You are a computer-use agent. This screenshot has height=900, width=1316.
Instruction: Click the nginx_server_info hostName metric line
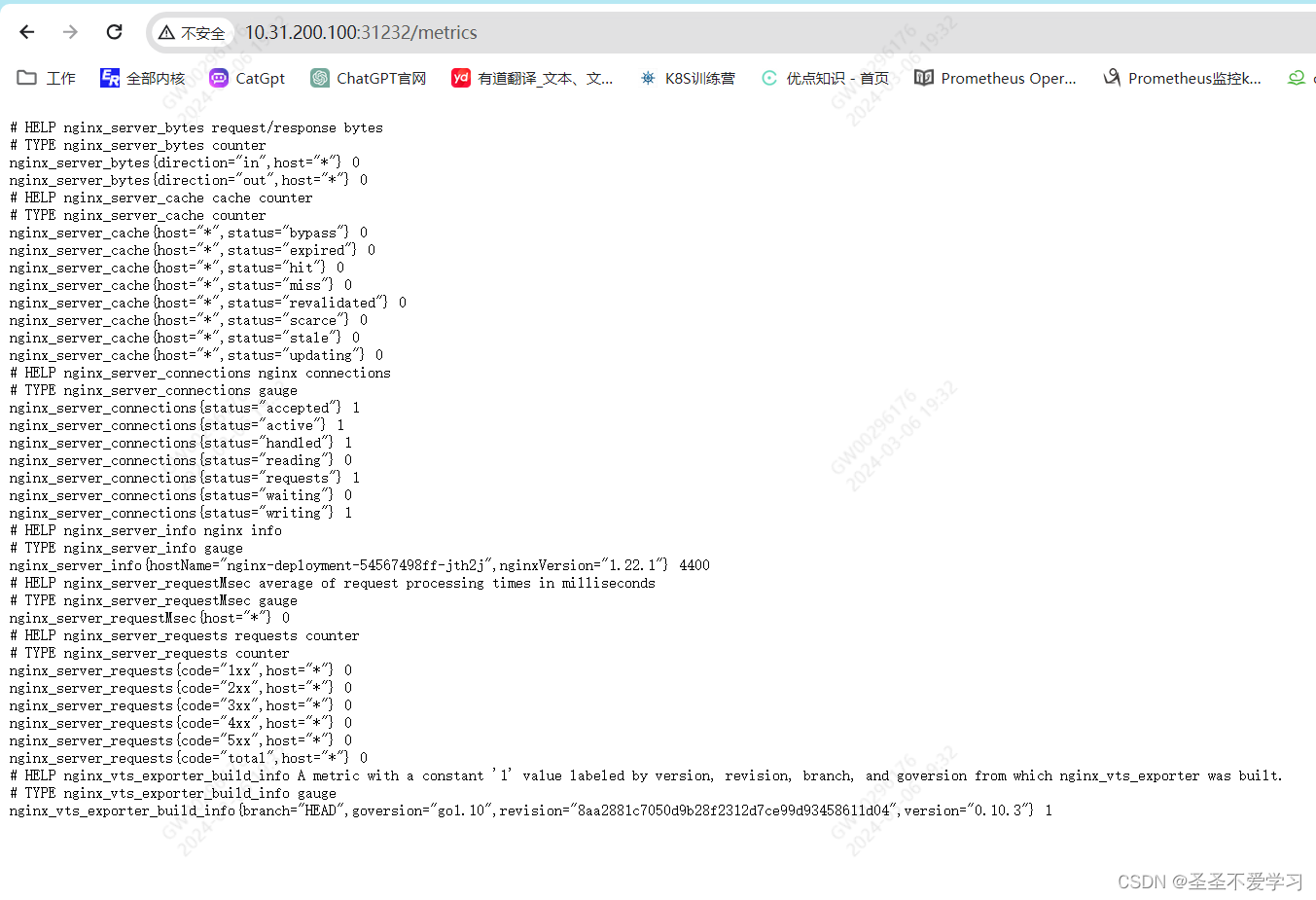pos(360,565)
